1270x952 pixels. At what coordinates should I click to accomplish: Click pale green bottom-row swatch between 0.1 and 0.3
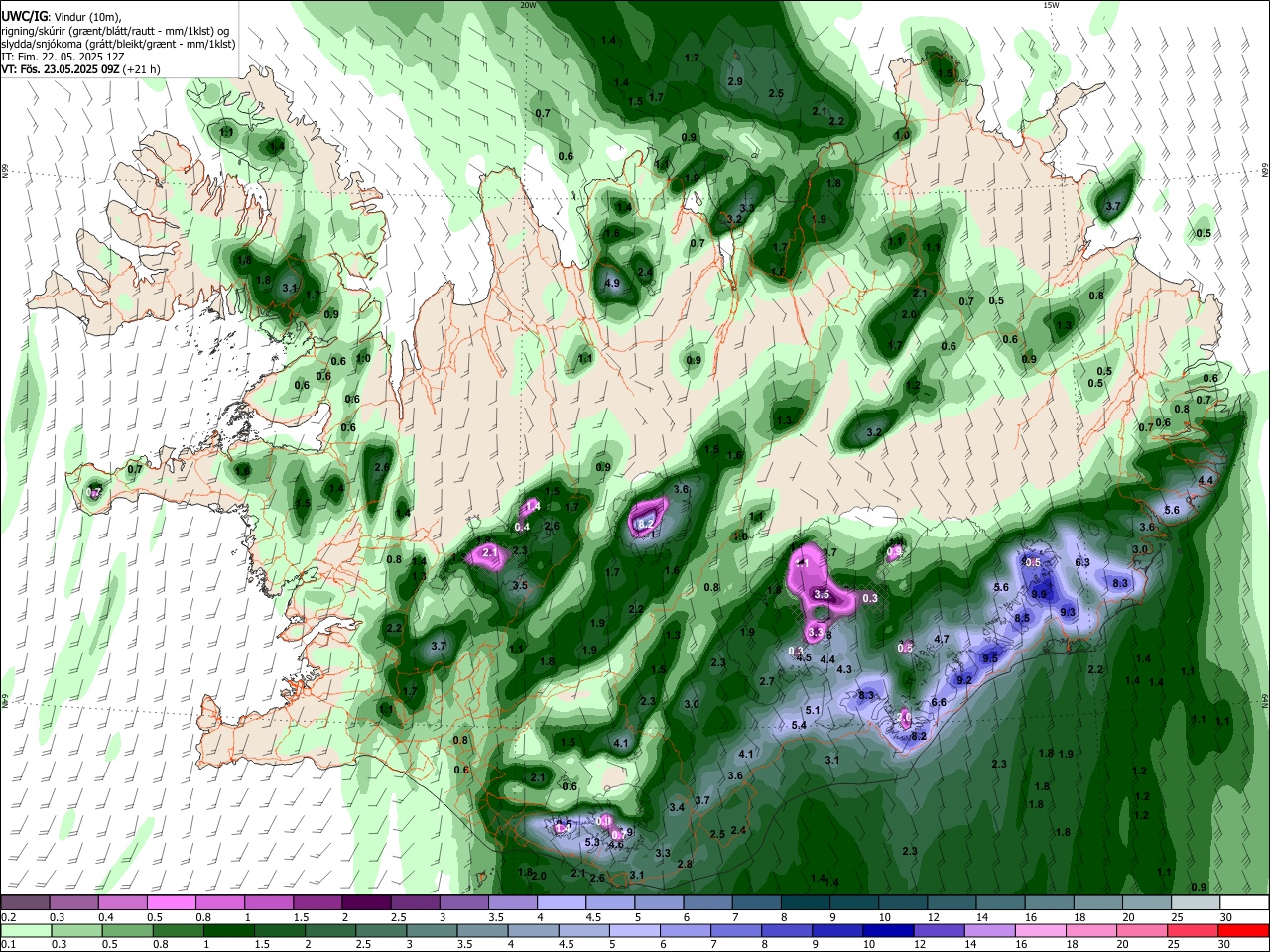coord(25,931)
